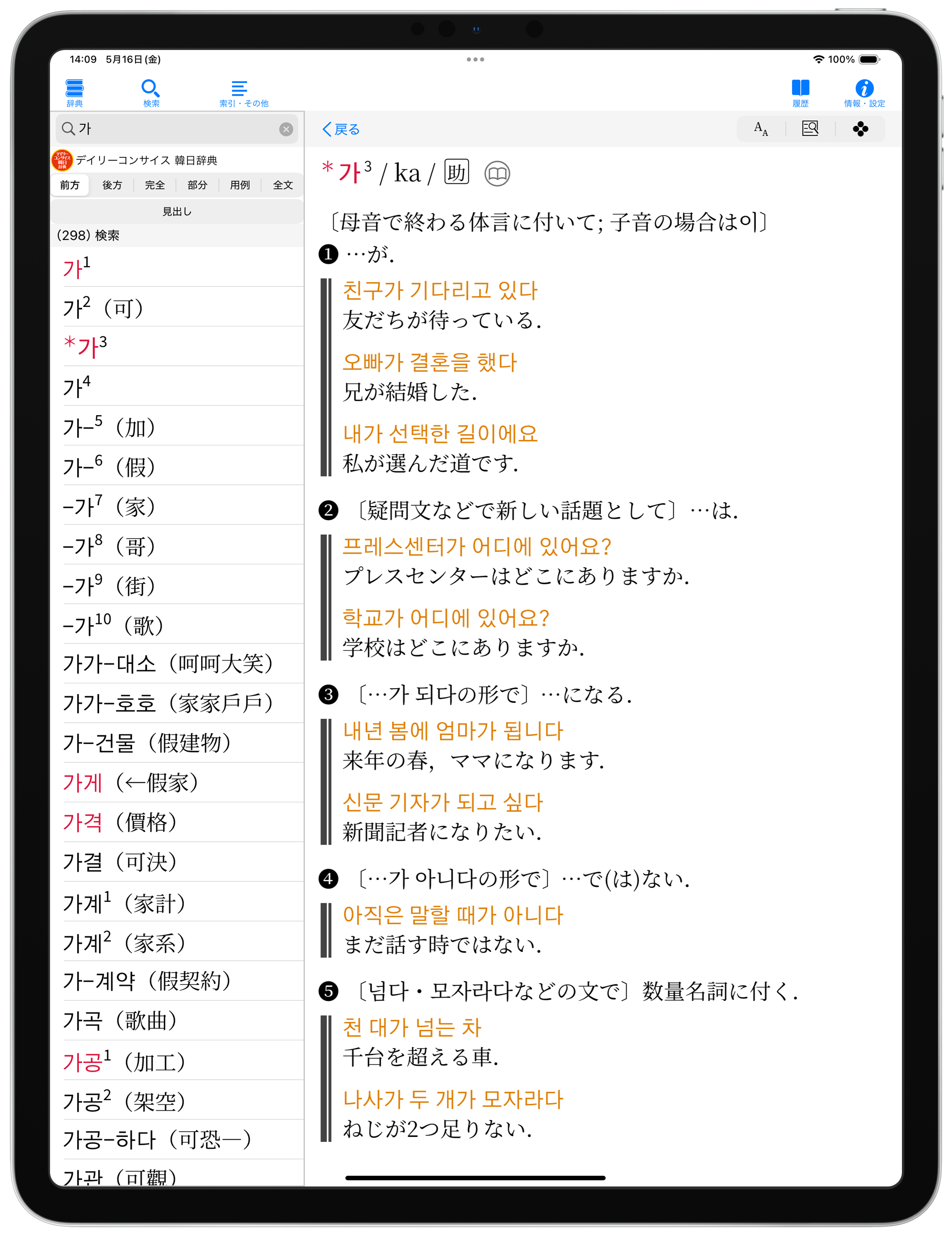The height and width of the screenshot is (1237, 952).
Task: Switch to 全文 search mode
Action: pyautogui.click(x=283, y=185)
